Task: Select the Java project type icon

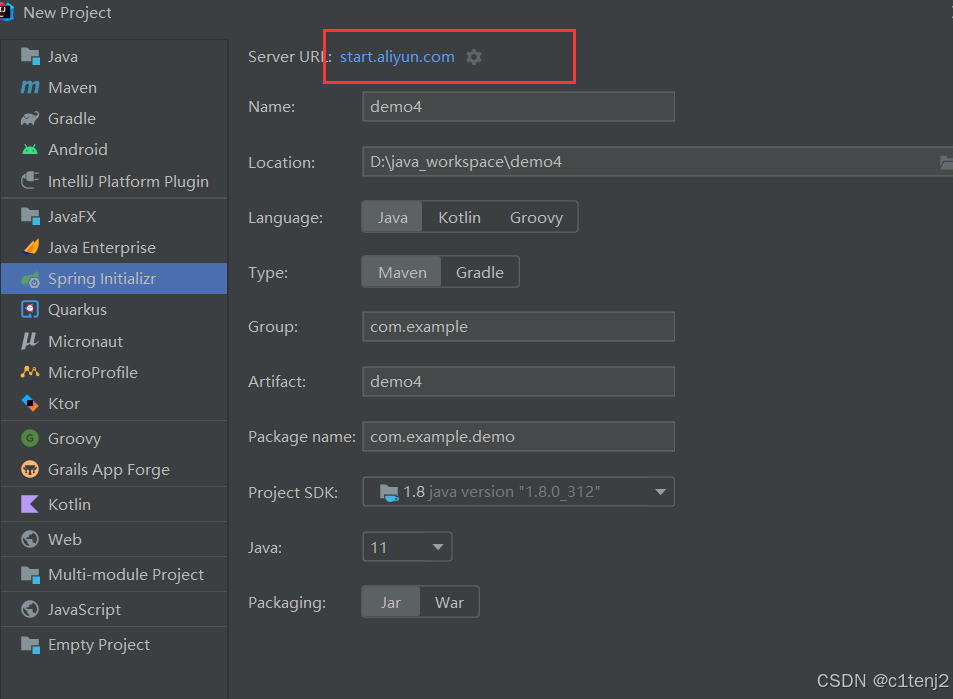Action: (30, 56)
